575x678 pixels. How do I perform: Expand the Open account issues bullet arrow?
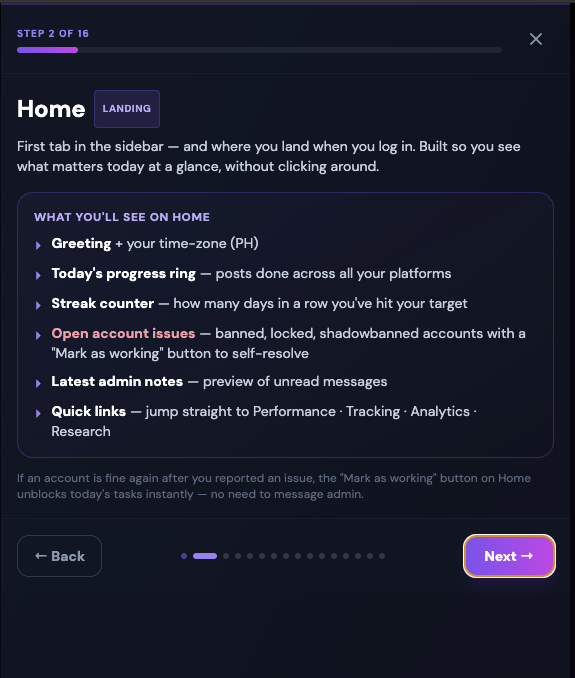click(x=38, y=335)
